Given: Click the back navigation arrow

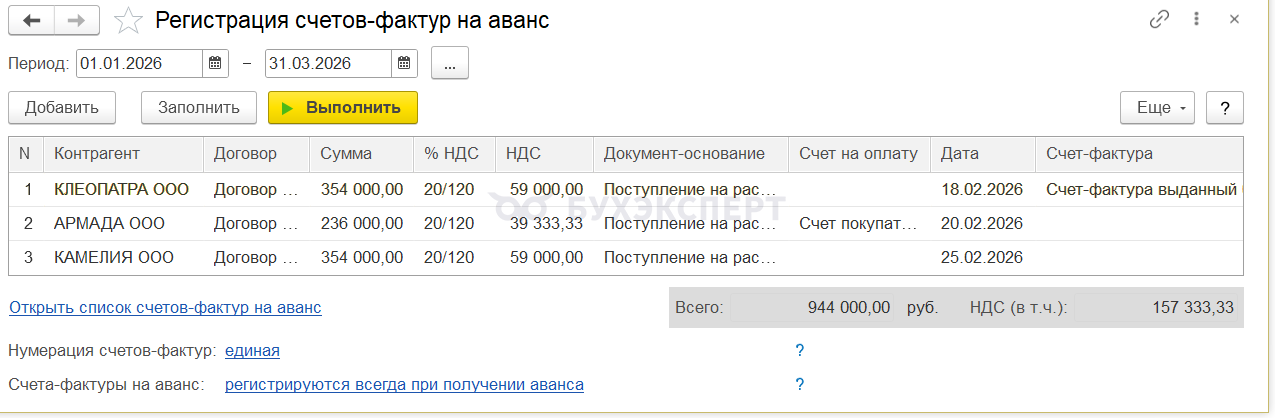Looking at the screenshot, I should [x=32, y=20].
